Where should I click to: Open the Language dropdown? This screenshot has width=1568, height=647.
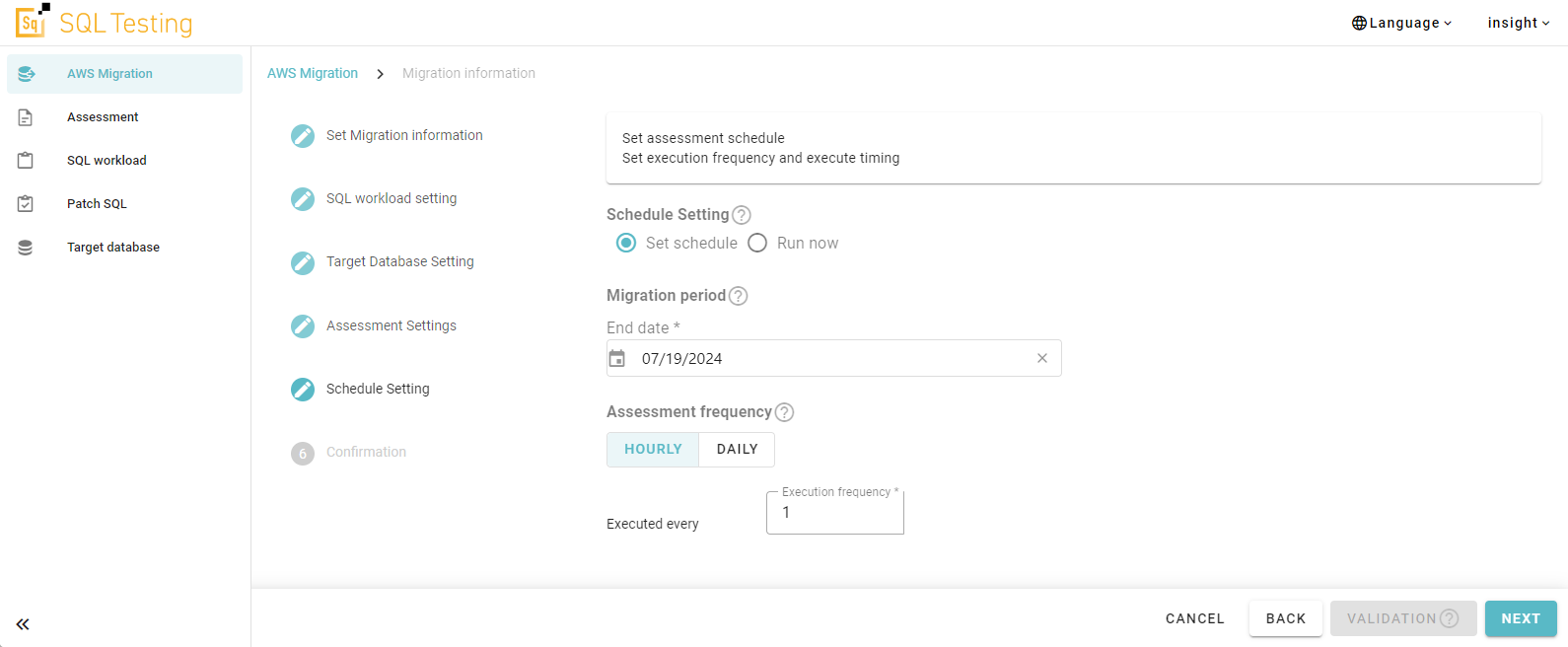tap(1401, 23)
